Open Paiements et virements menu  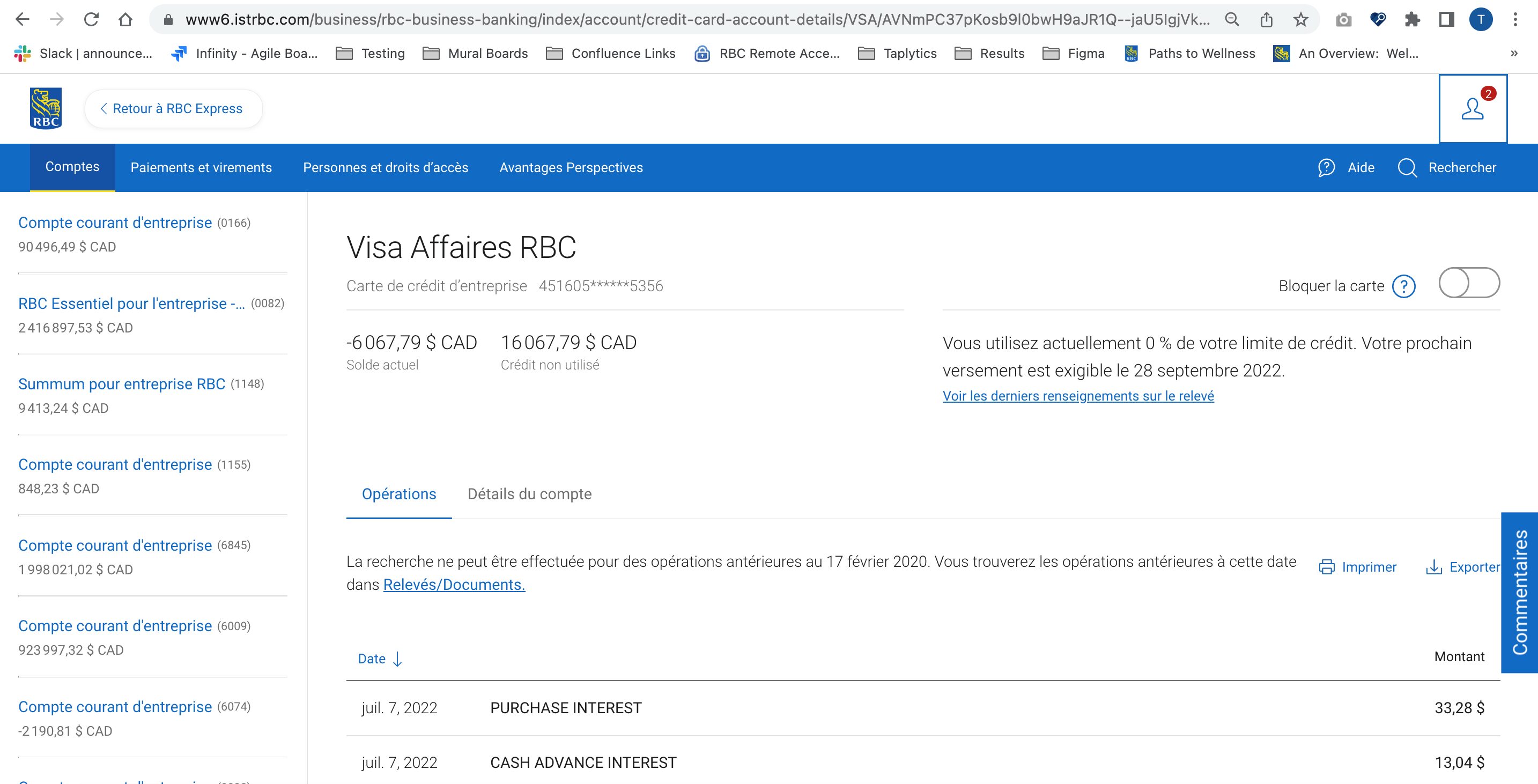click(201, 168)
